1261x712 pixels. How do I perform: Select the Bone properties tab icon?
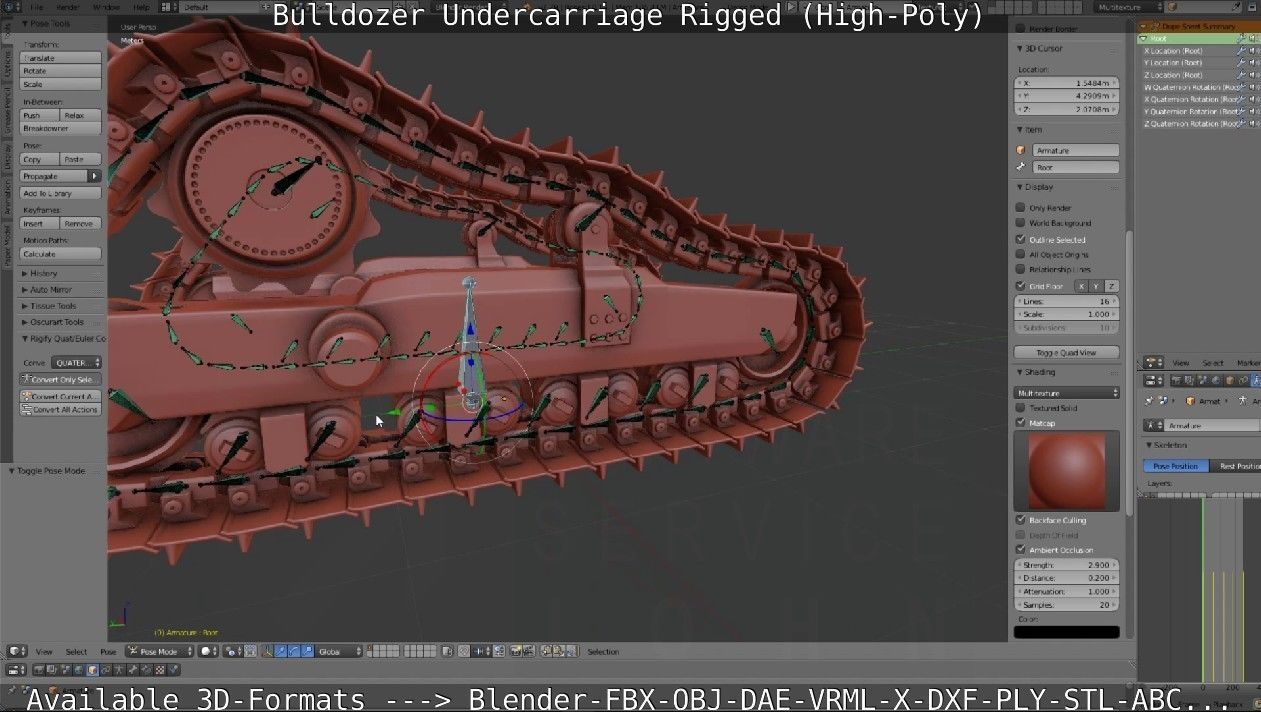pyautogui.click(x=132, y=670)
